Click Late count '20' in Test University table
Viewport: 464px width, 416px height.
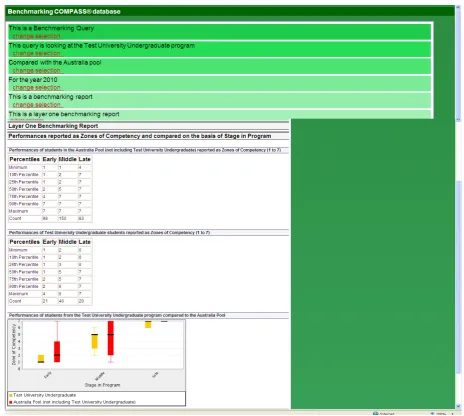tap(81, 301)
